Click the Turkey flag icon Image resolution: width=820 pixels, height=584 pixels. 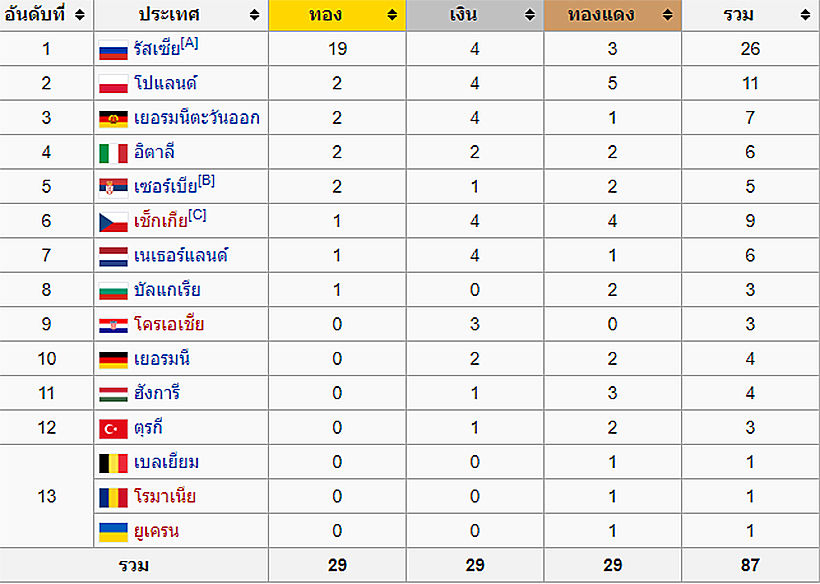tap(113, 429)
